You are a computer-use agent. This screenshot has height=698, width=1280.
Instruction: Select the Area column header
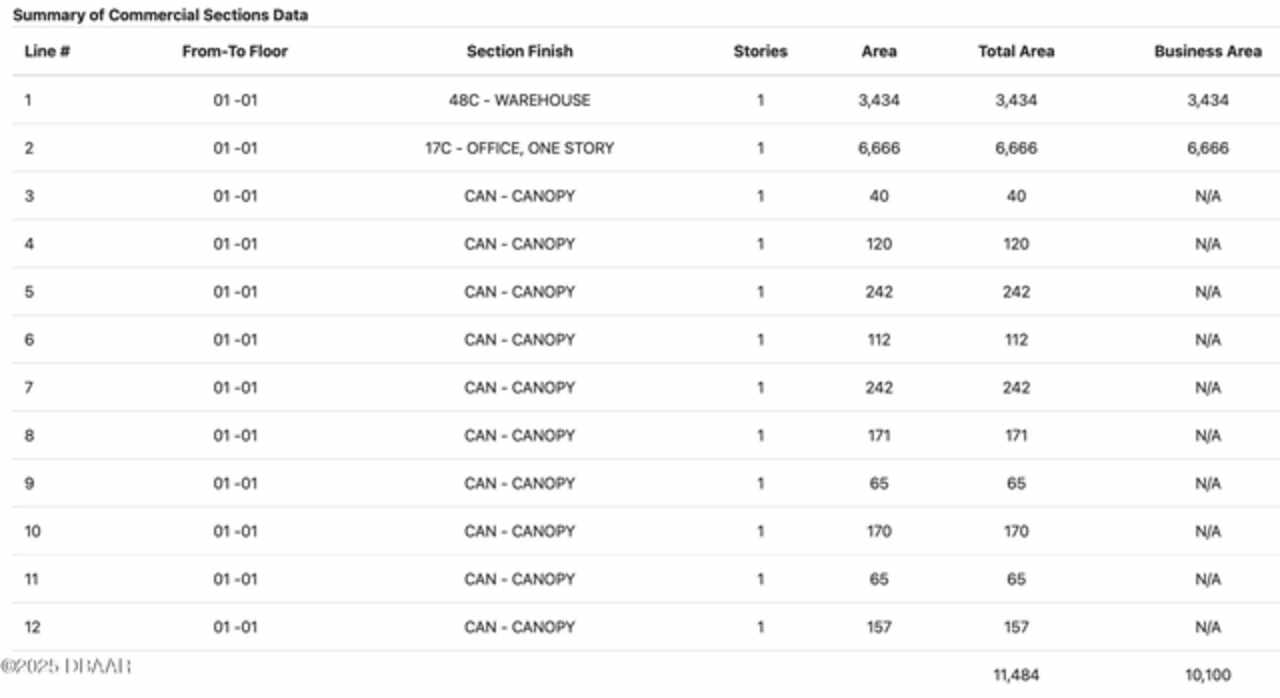879,52
